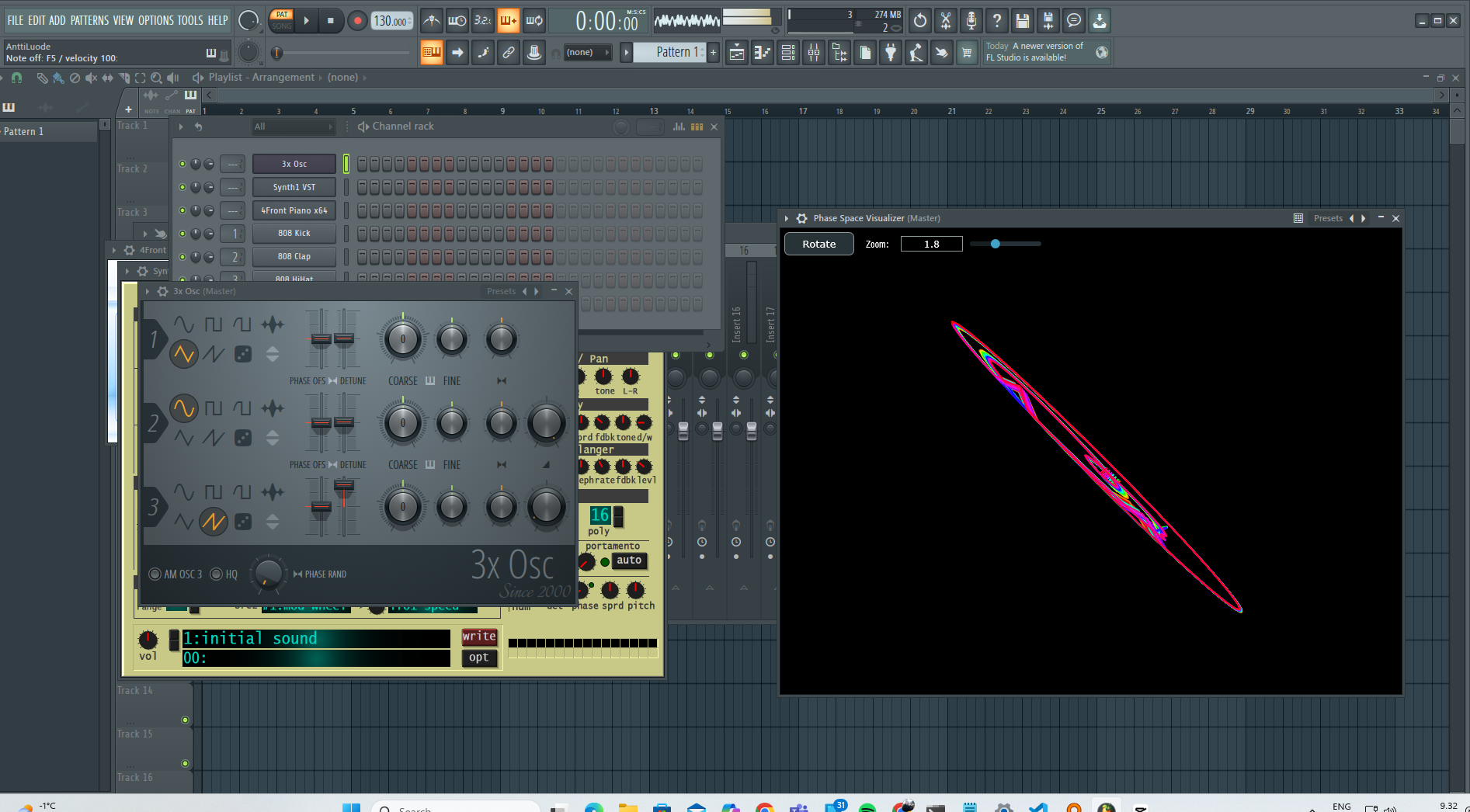Image resolution: width=1470 pixels, height=812 pixels.
Task: Open the Mixer view icon
Action: point(813,53)
